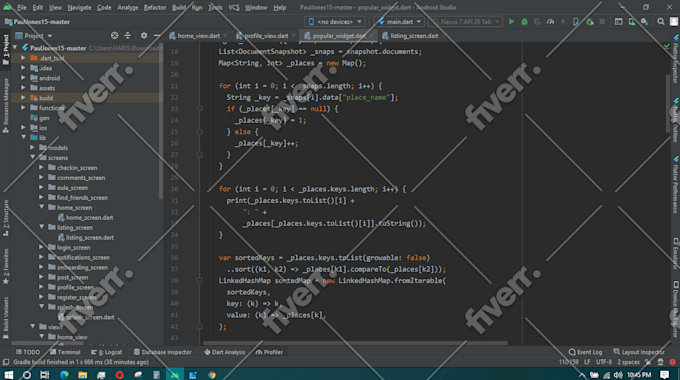680x380 pixels.
Task: Expand the android folder
Action: pyautogui.click(x=23, y=78)
